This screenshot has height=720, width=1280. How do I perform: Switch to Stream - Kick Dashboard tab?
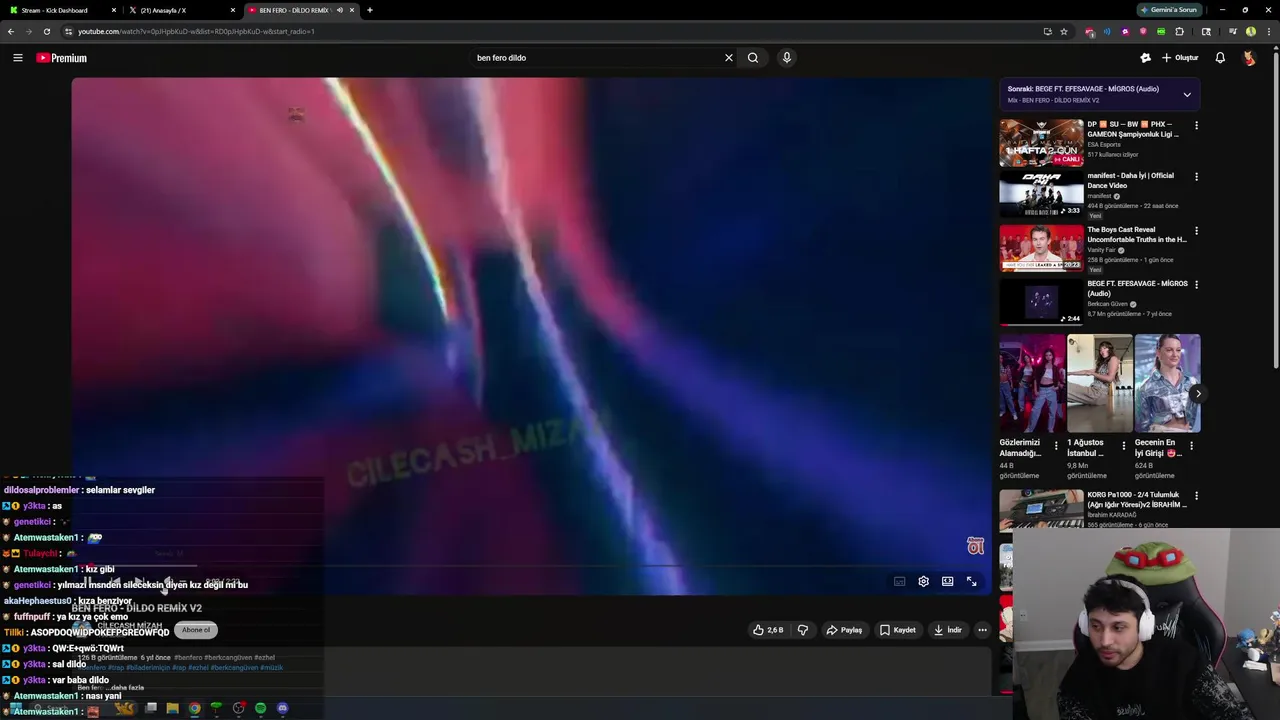pos(60,10)
